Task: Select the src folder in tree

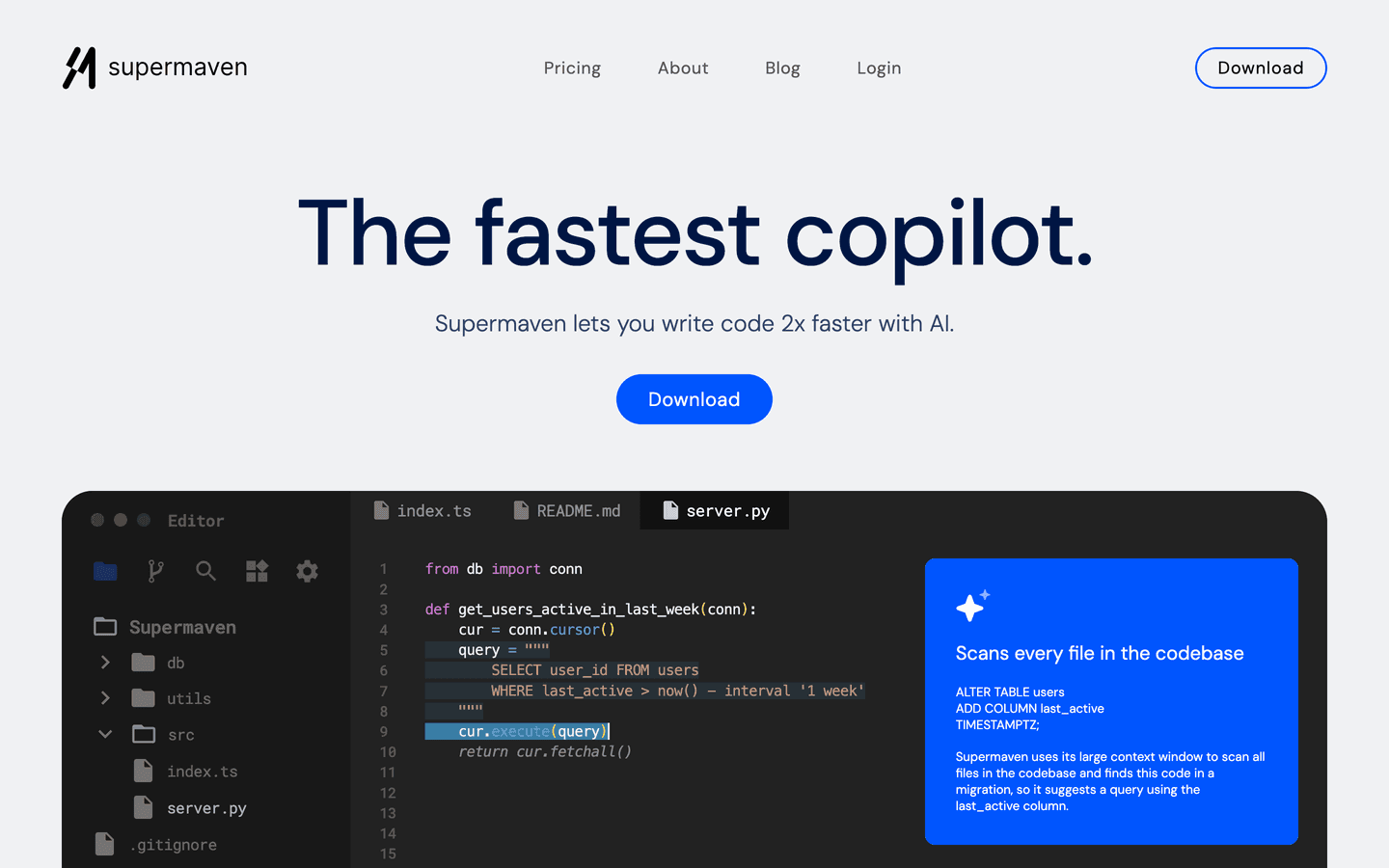Action: [181, 735]
